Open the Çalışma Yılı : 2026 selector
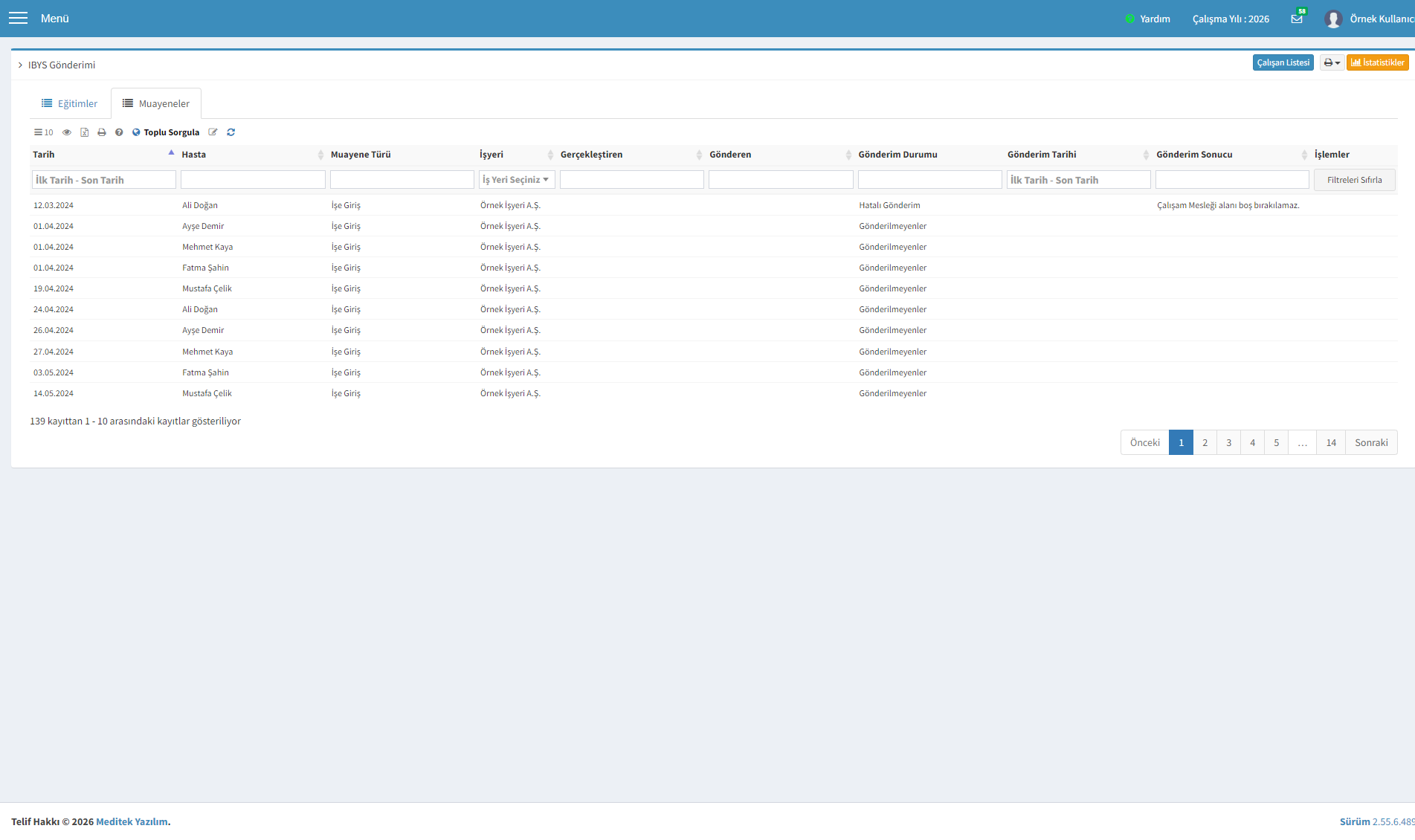Screen dimensions: 1415x840 [1231, 19]
